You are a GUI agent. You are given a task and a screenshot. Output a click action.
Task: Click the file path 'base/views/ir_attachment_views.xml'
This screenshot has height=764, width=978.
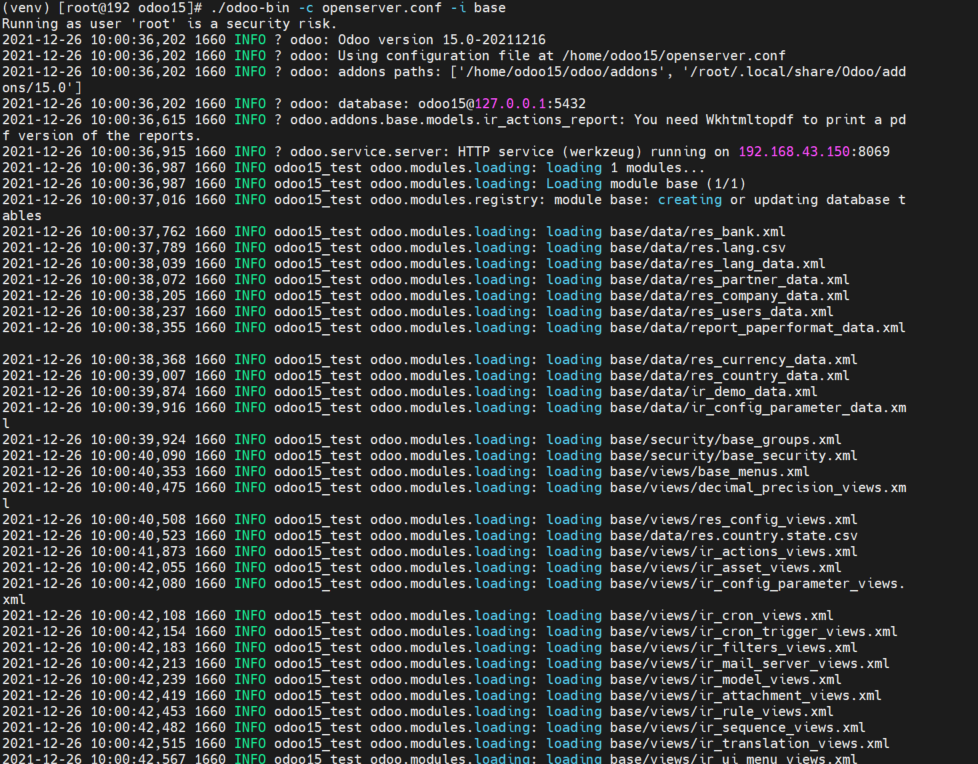[745, 695]
